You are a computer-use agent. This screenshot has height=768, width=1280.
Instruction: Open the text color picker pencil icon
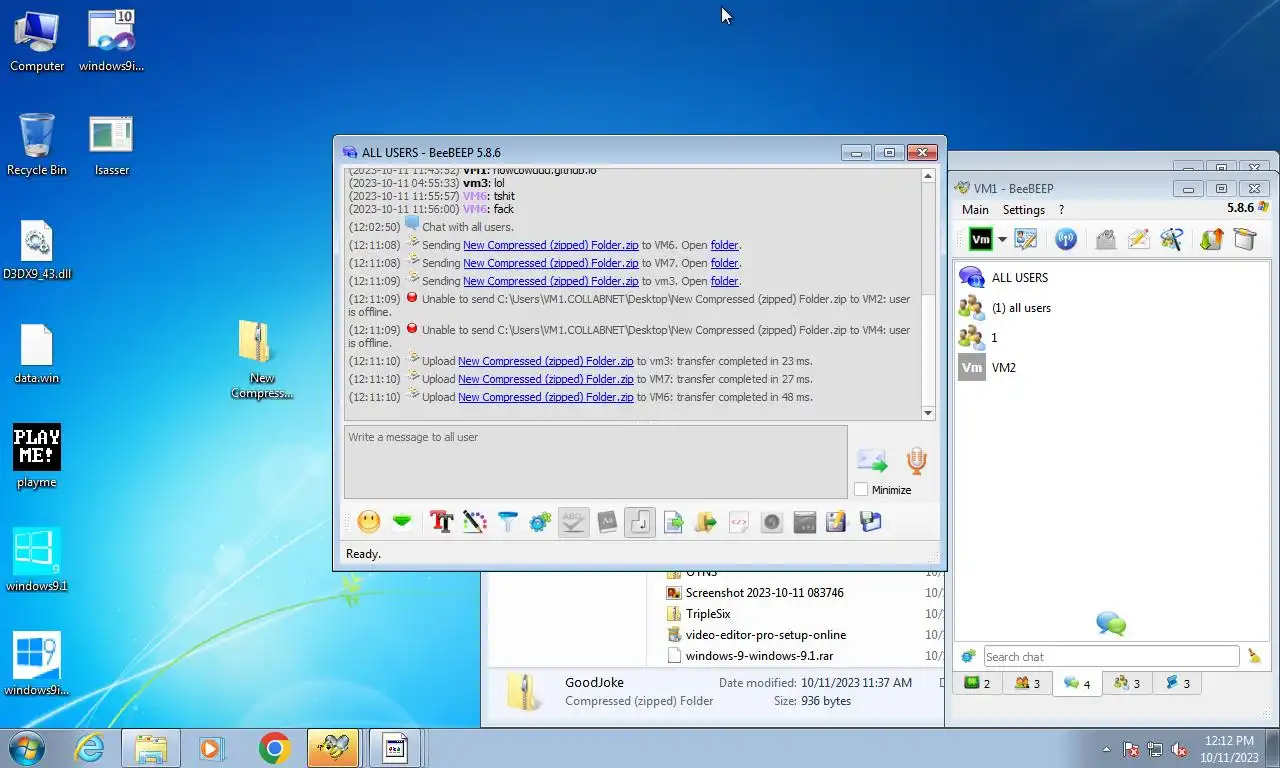pyautogui.click(x=474, y=522)
